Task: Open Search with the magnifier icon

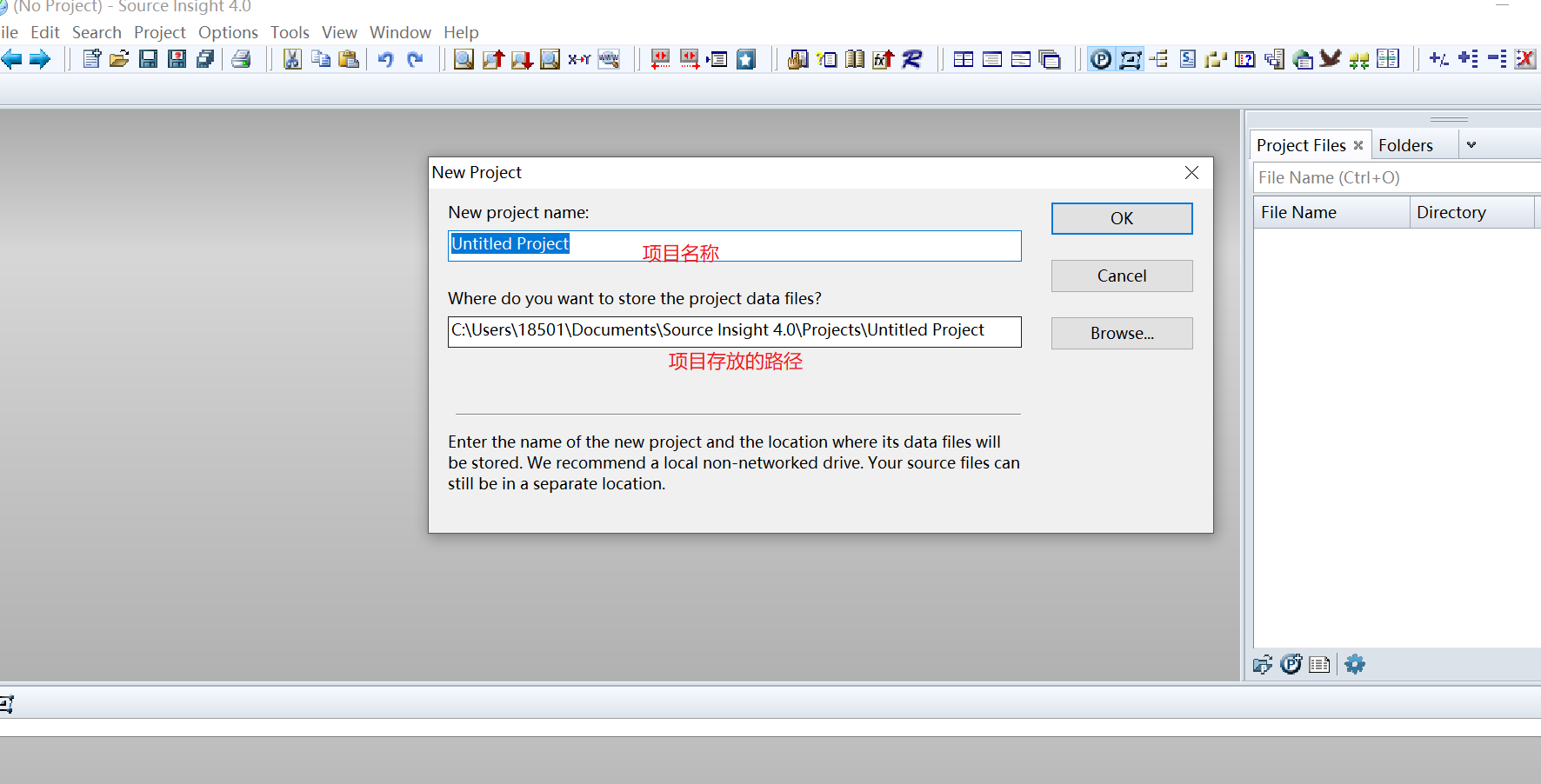Action: point(464,59)
